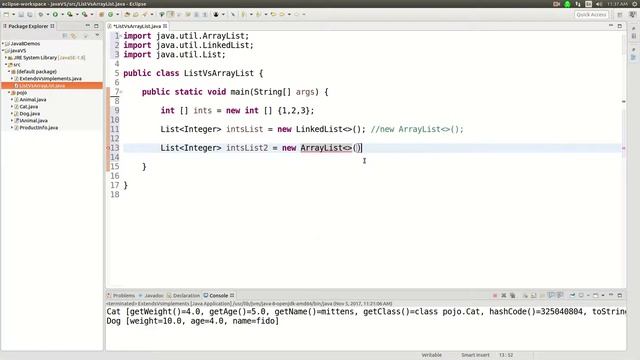Collapse the src folder node
This screenshot has height=360, width=640.
click(6, 64)
